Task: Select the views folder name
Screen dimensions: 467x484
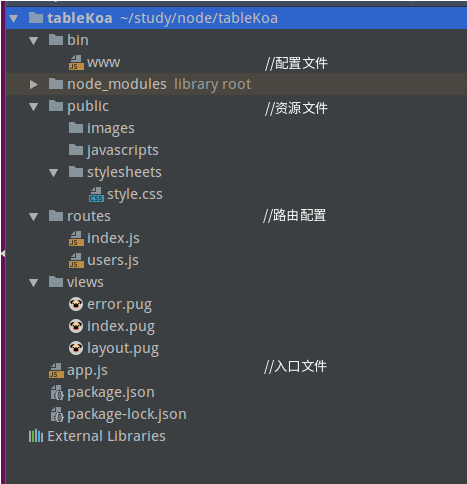Action: coord(85,282)
